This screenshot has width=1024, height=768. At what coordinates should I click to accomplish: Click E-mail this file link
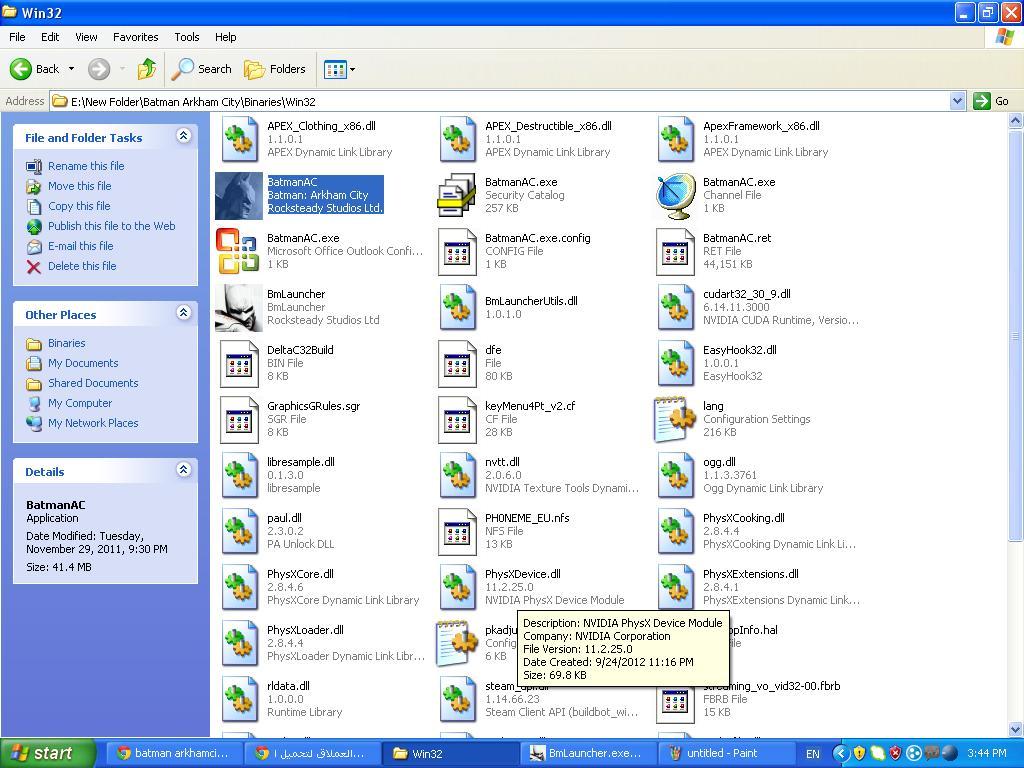pyautogui.click(x=80, y=246)
